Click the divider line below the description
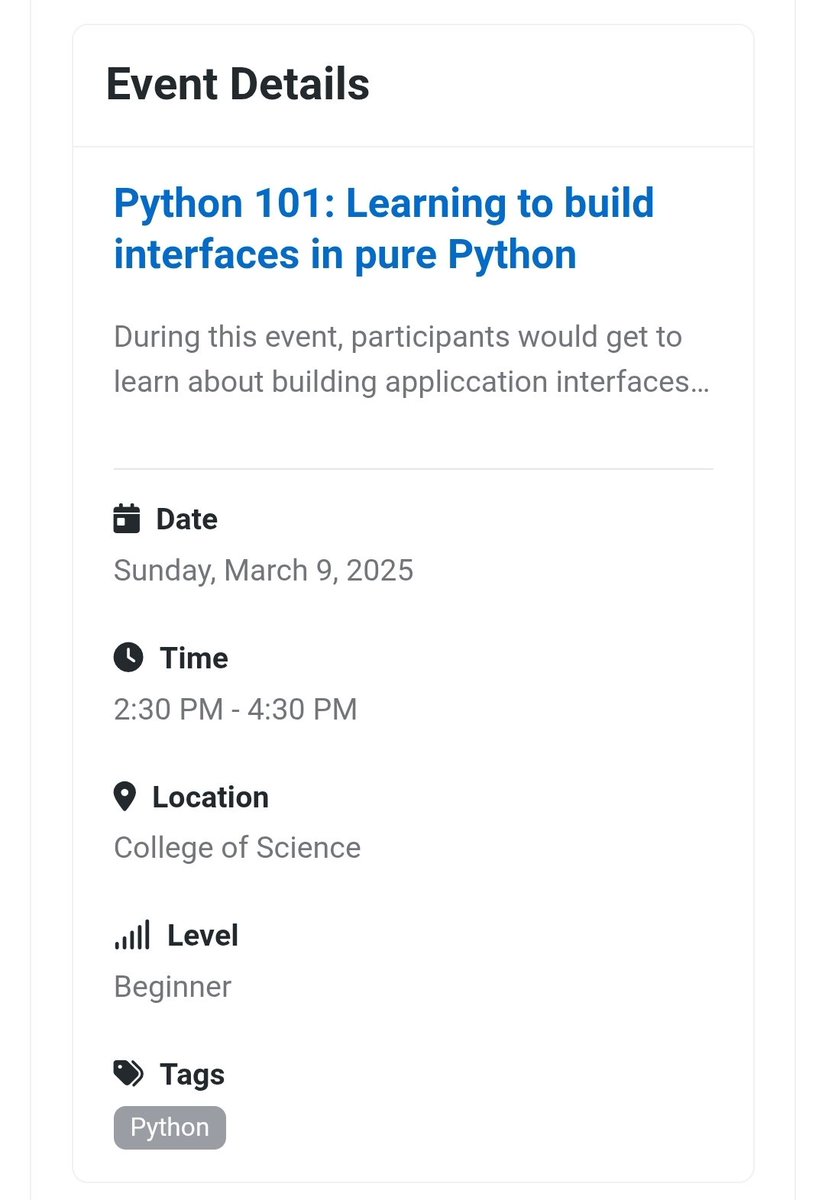 click(413, 468)
